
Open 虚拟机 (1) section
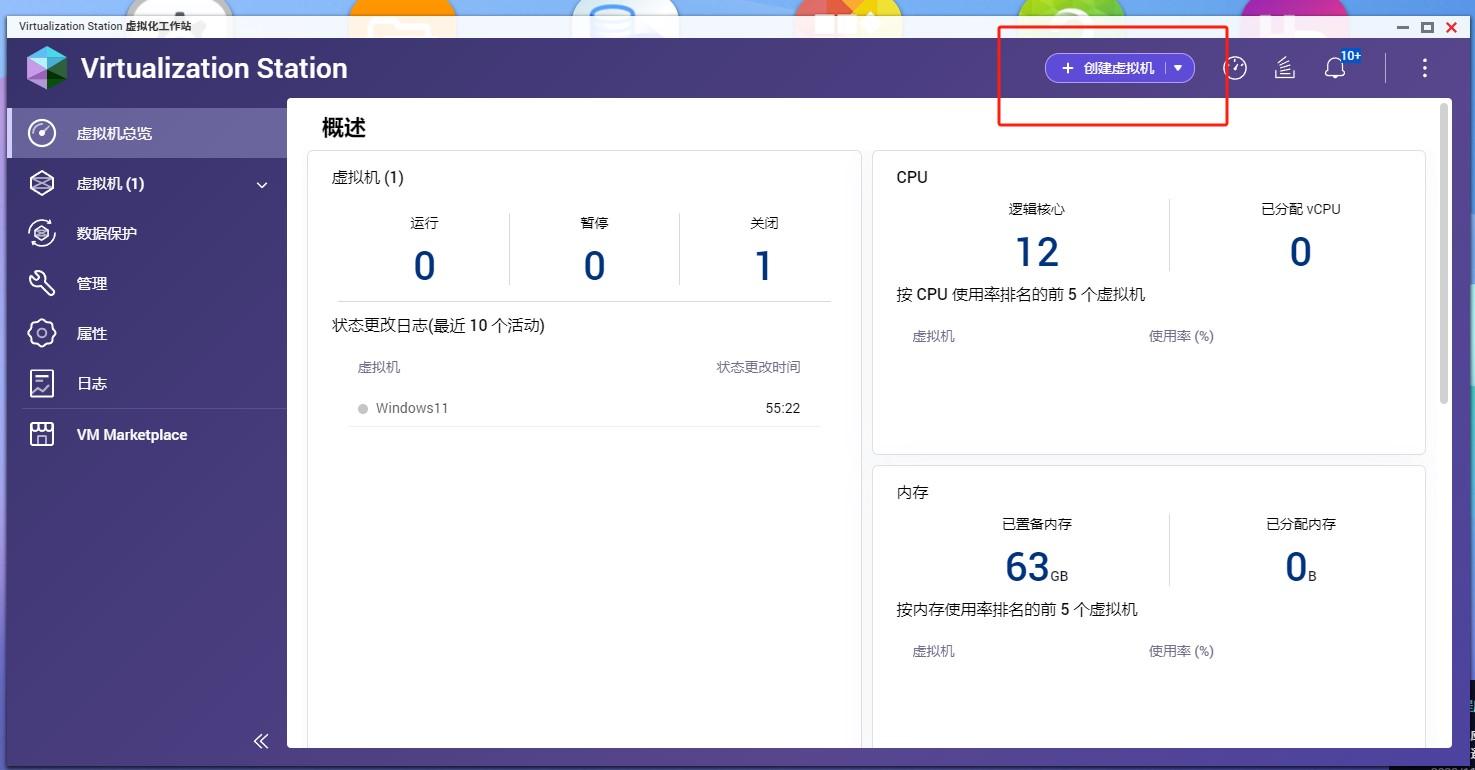(x=147, y=183)
